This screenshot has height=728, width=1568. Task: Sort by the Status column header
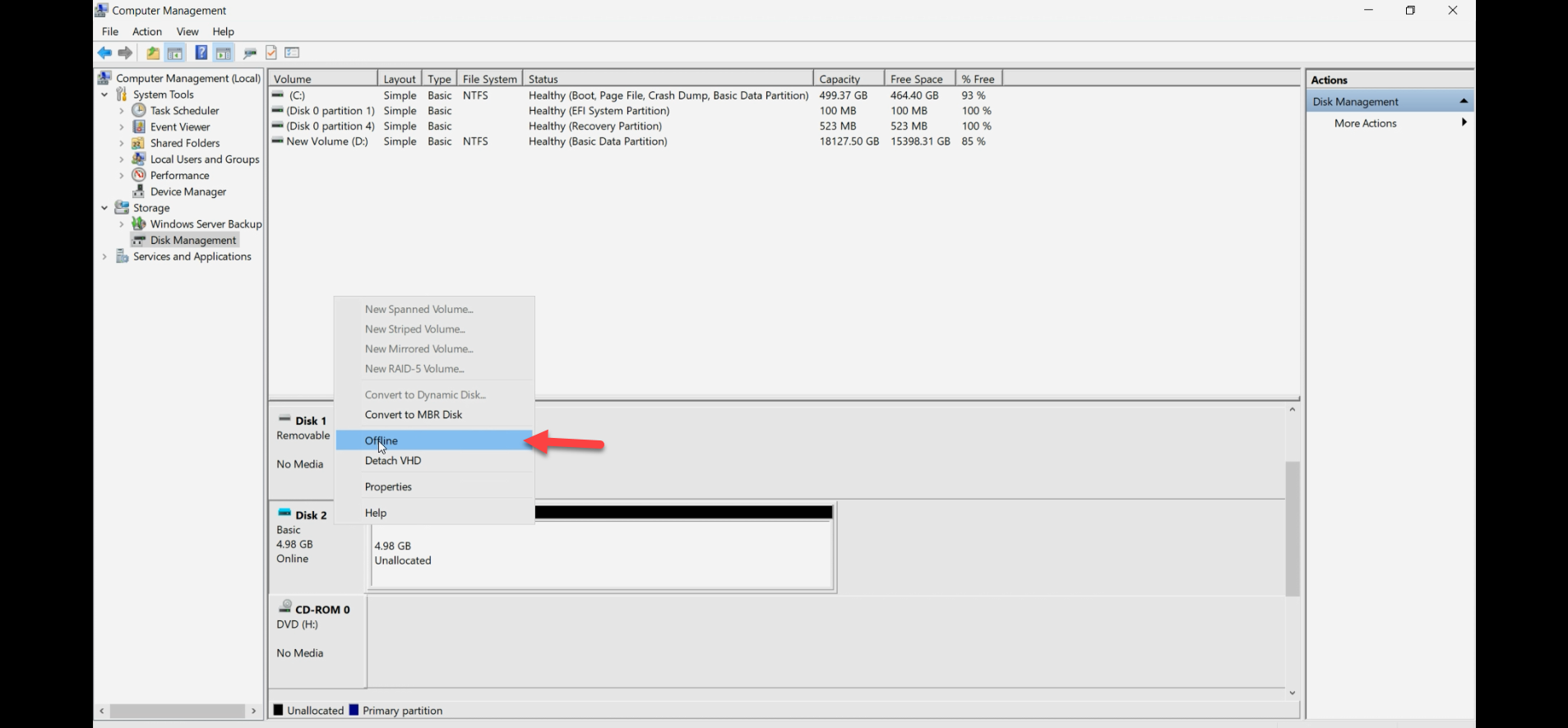click(x=668, y=79)
